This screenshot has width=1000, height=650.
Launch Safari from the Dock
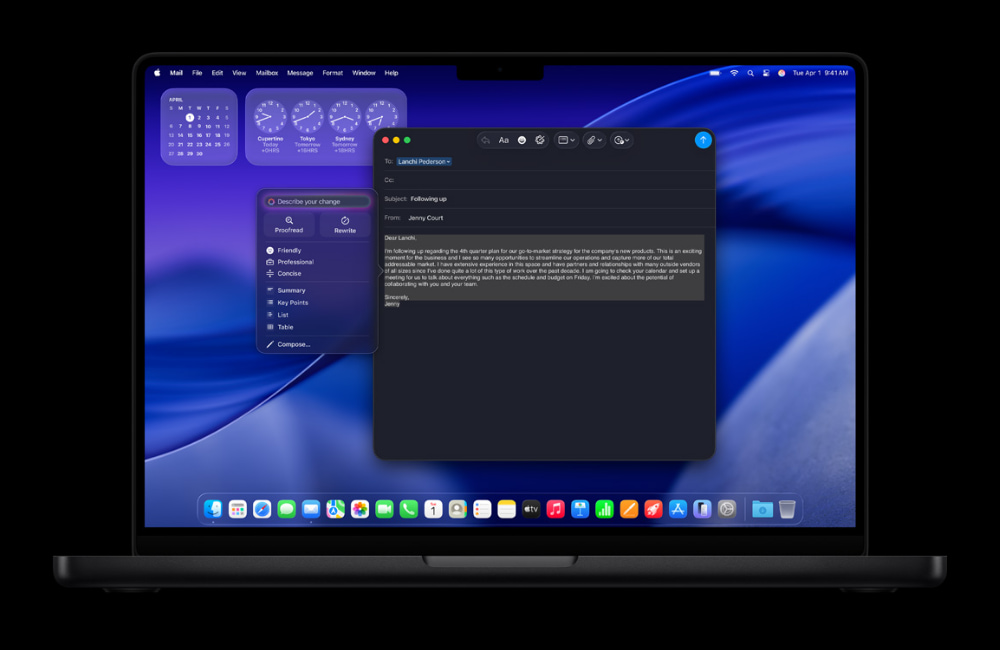pyautogui.click(x=261, y=509)
